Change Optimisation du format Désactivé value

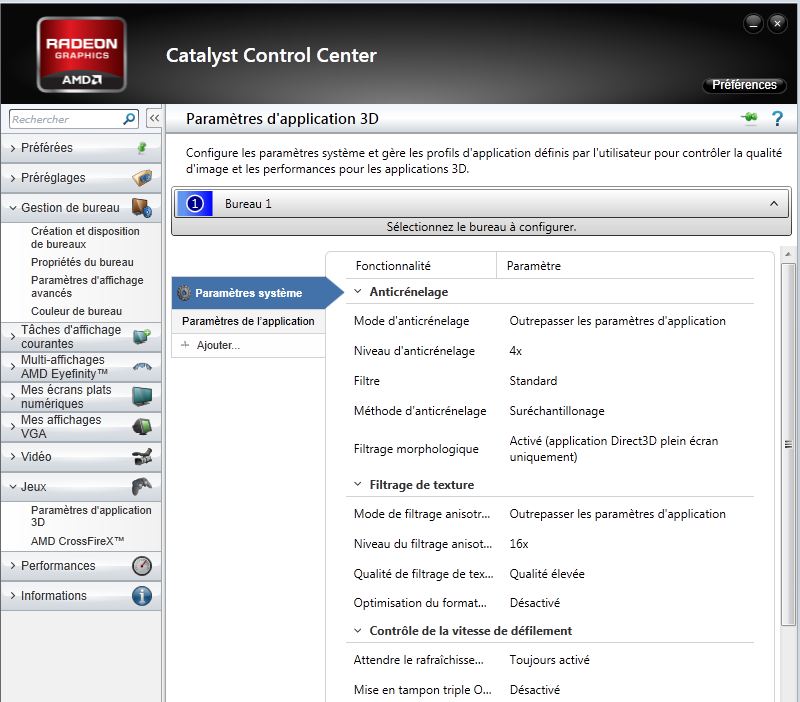pyautogui.click(x=535, y=603)
